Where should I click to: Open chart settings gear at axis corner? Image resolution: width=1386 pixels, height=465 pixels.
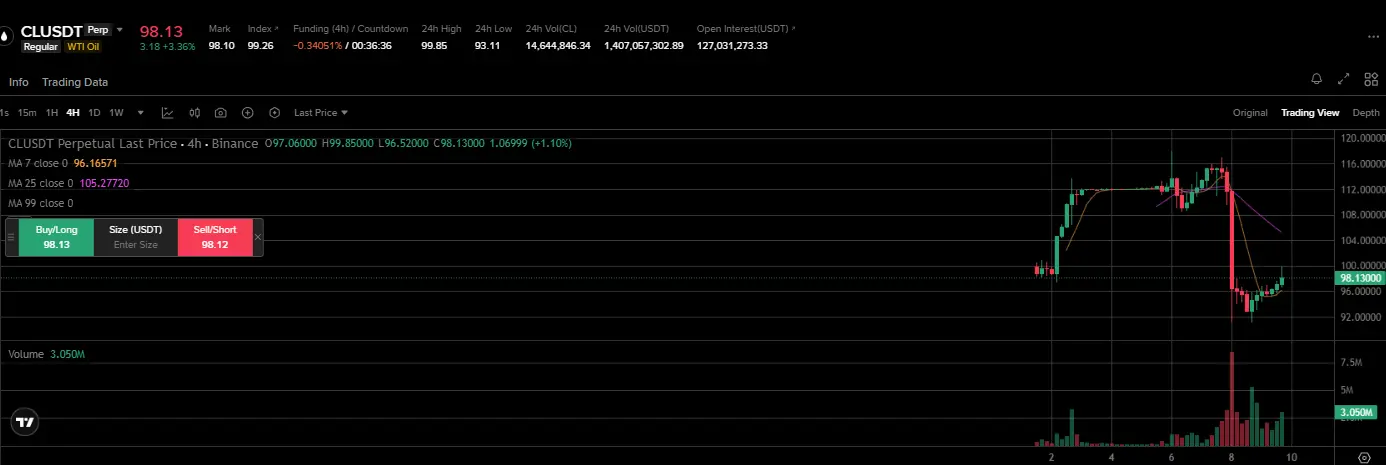(x=1363, y=456)
